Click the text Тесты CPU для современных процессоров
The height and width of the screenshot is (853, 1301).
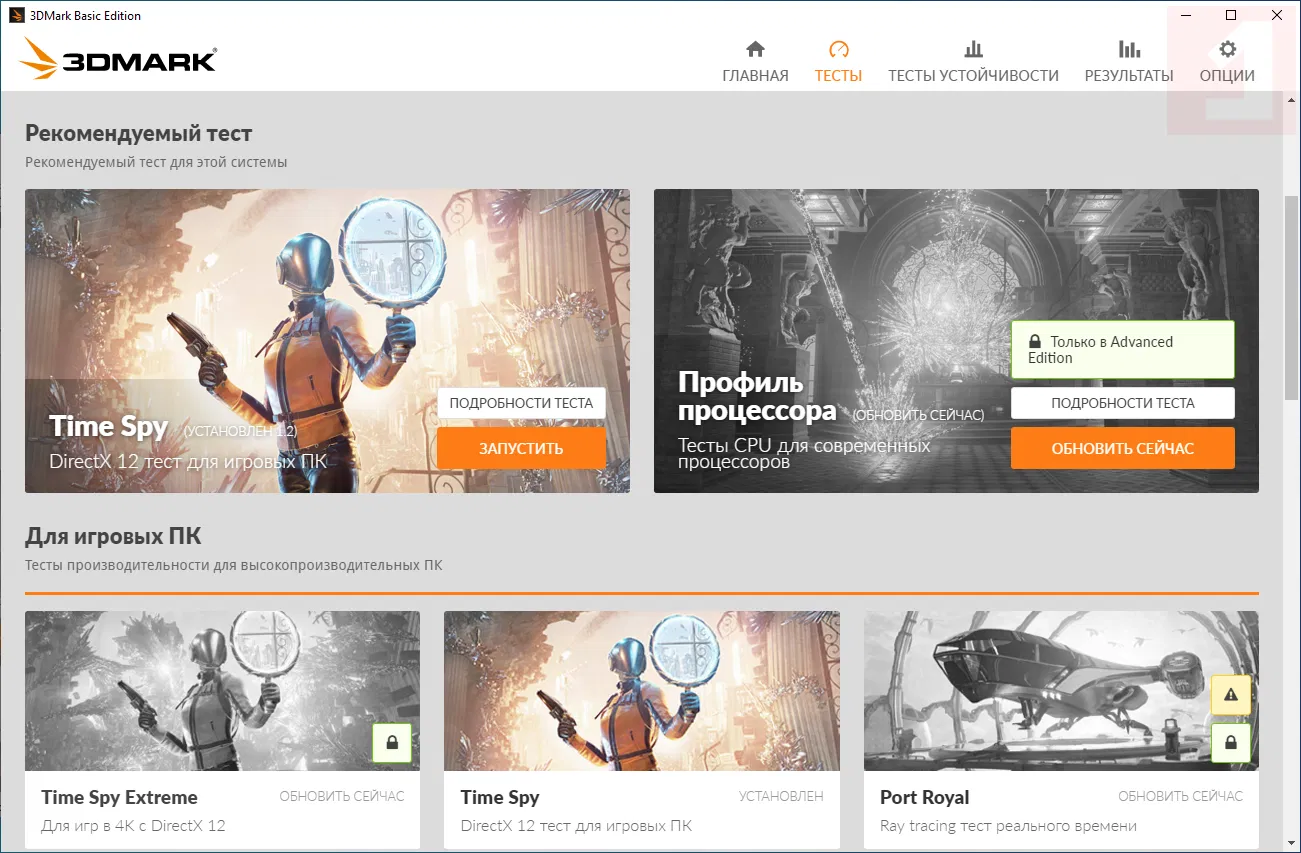tap(804, 453)
